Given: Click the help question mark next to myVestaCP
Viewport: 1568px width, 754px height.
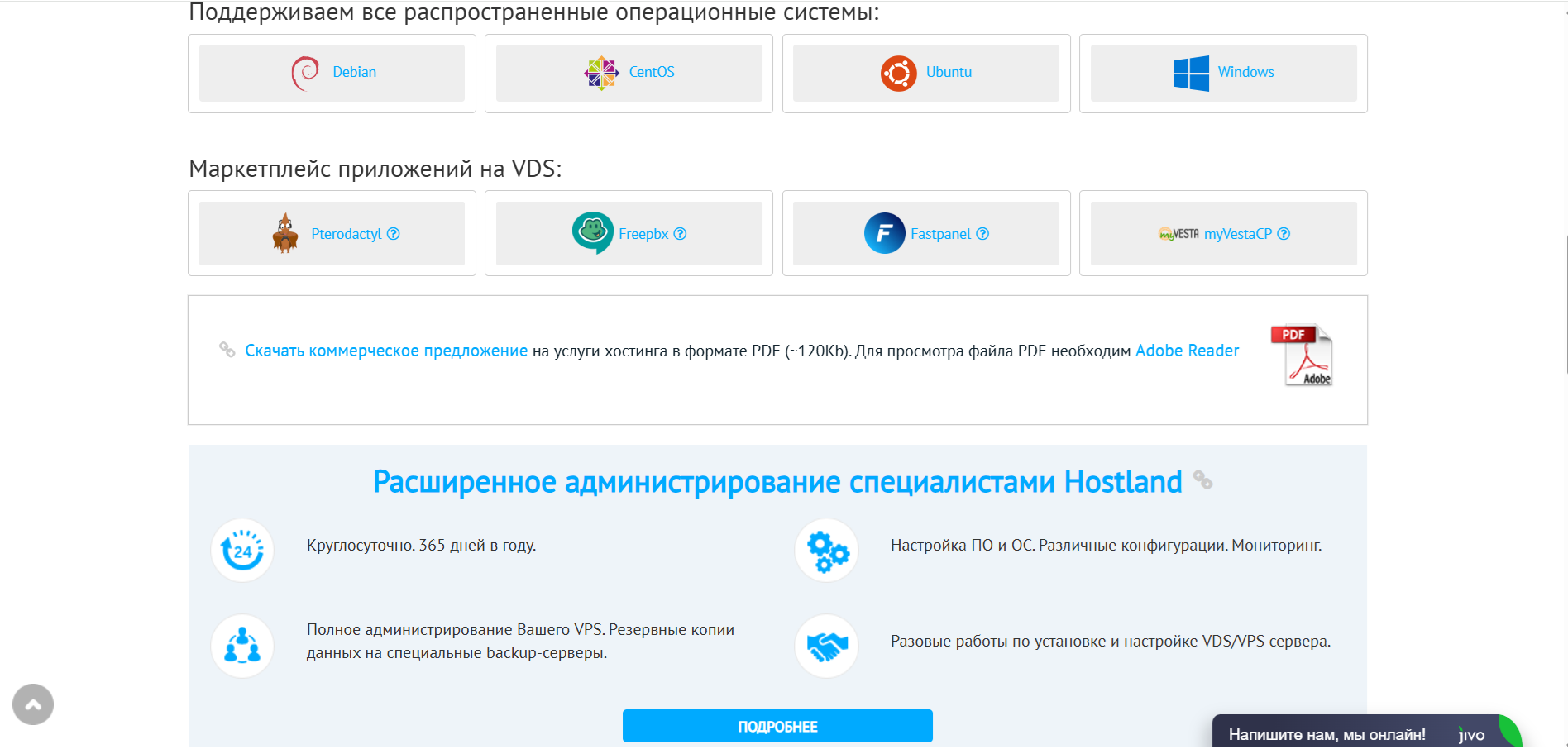Looking at the screenshot, I should tap(1284, 234).
